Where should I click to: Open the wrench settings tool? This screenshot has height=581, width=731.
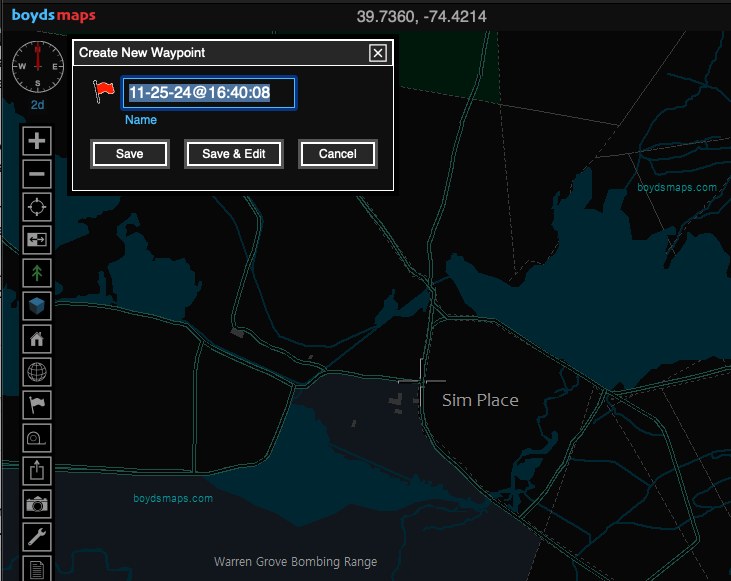[37, 537]
